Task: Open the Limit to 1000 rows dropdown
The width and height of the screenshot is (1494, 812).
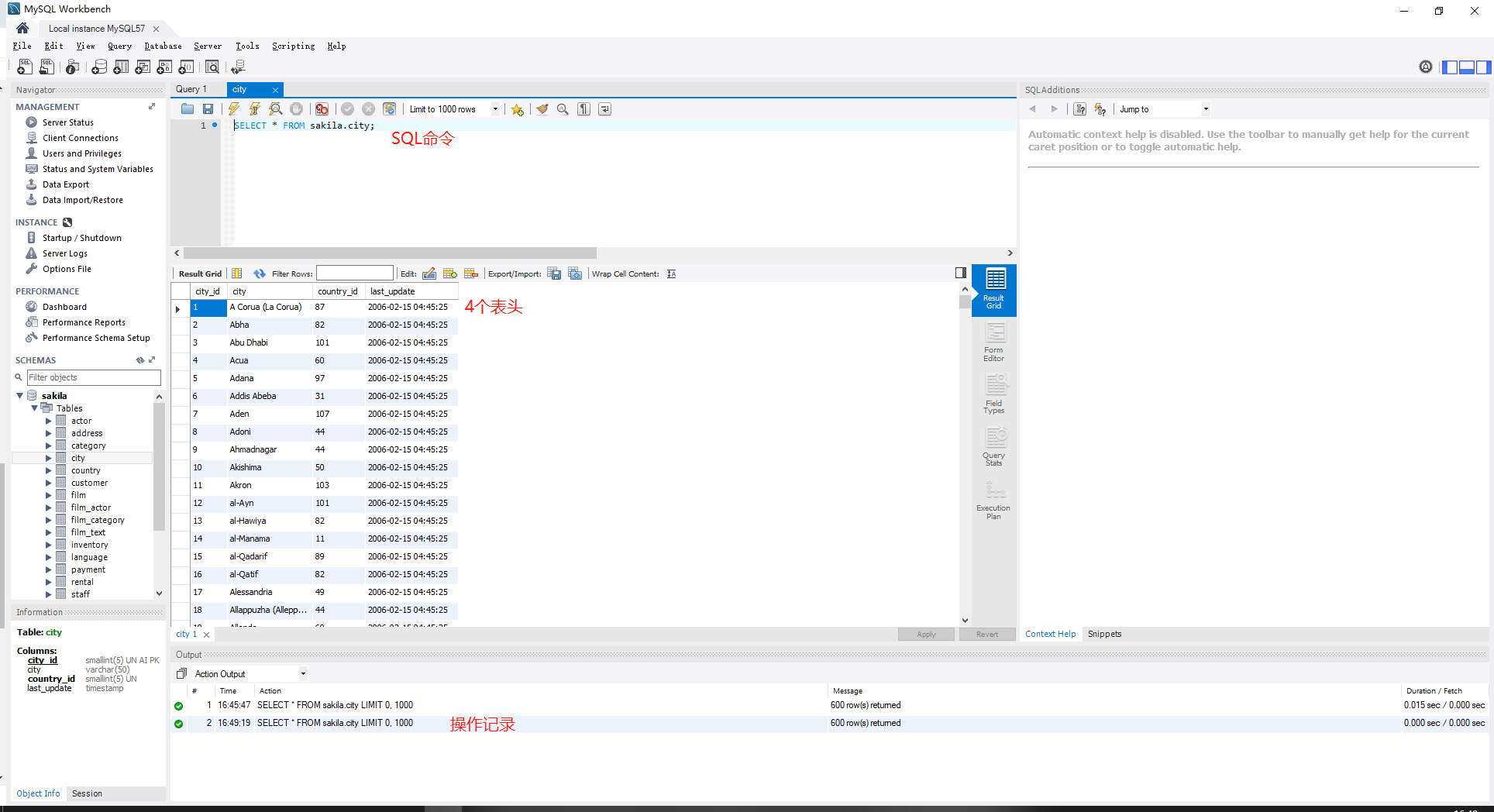Action: pos(496,108)
